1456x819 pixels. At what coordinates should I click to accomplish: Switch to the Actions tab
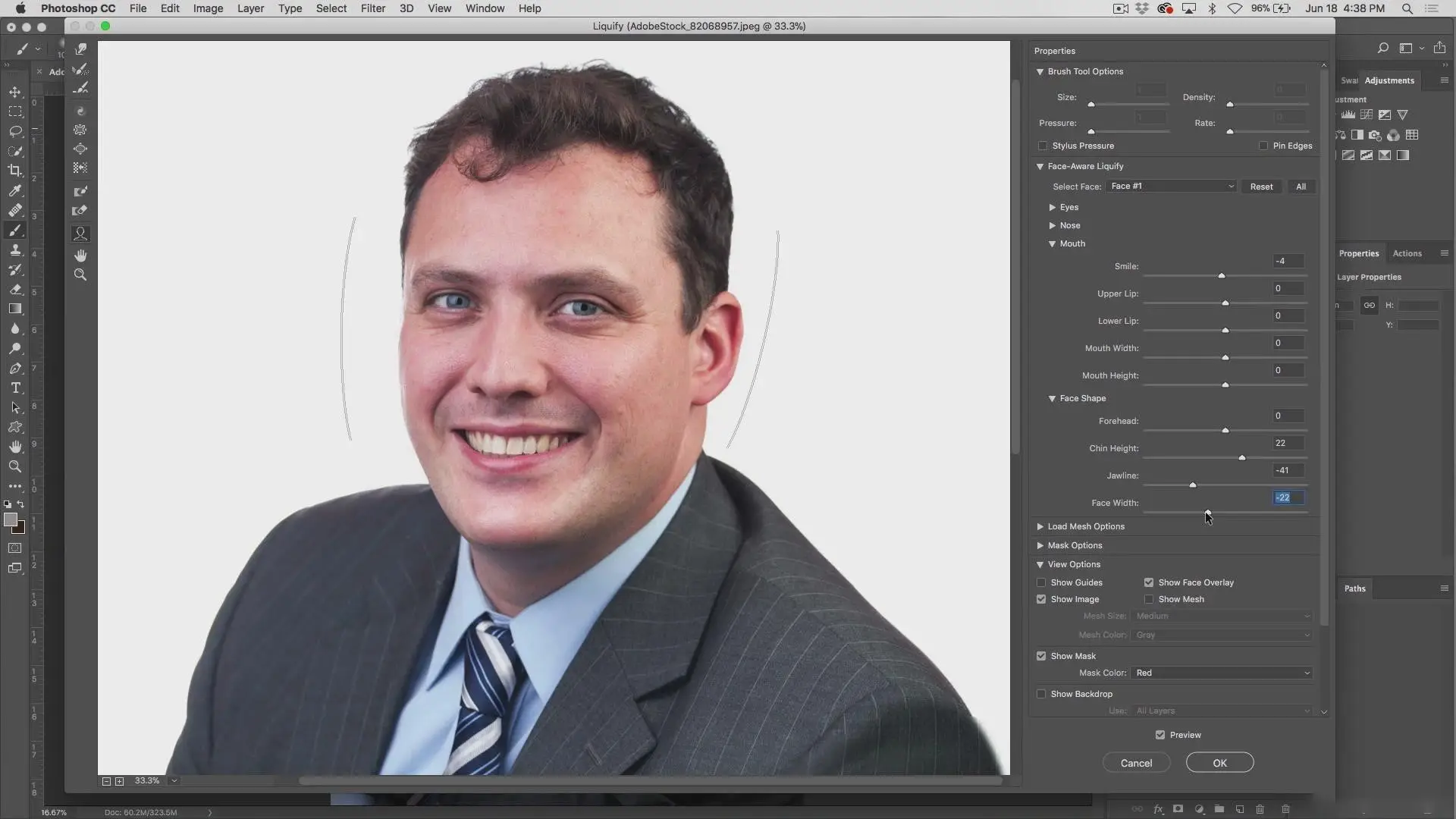pyautogui.click(x=1407, y=253)
